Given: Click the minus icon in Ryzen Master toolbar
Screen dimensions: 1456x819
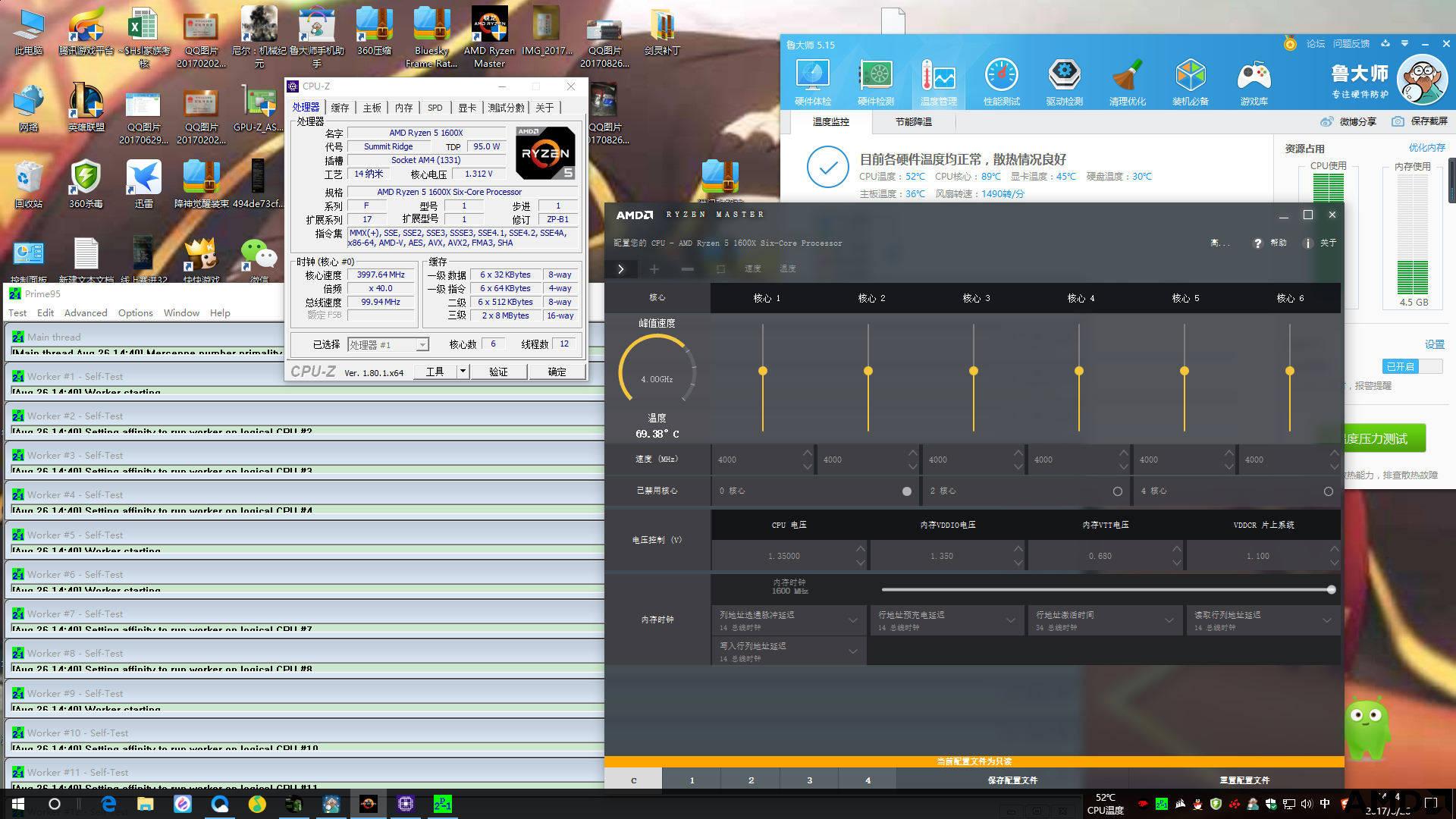Looking at the screenshot, I should 687,269.
